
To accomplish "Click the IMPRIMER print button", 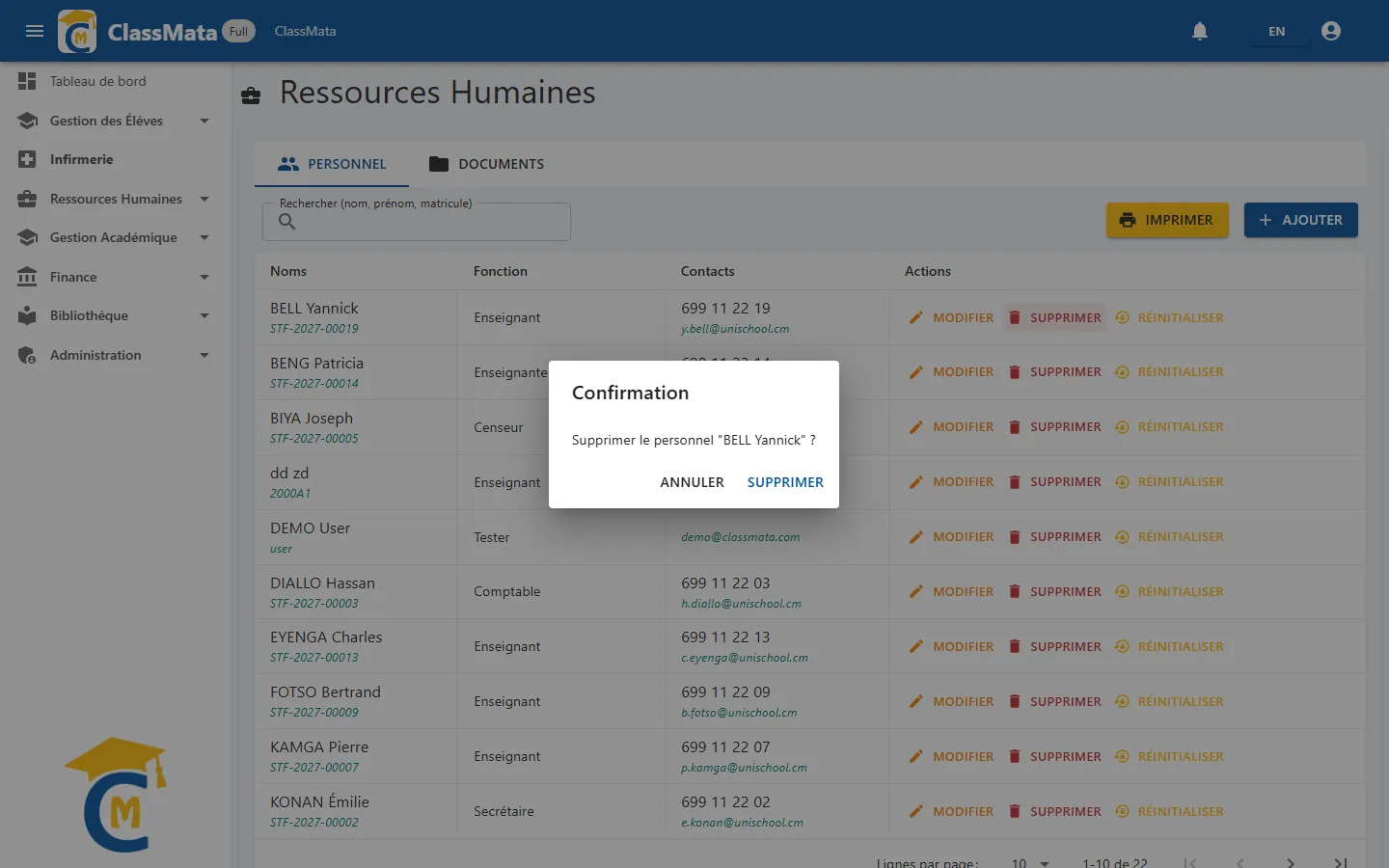I will click(1167, 220).
